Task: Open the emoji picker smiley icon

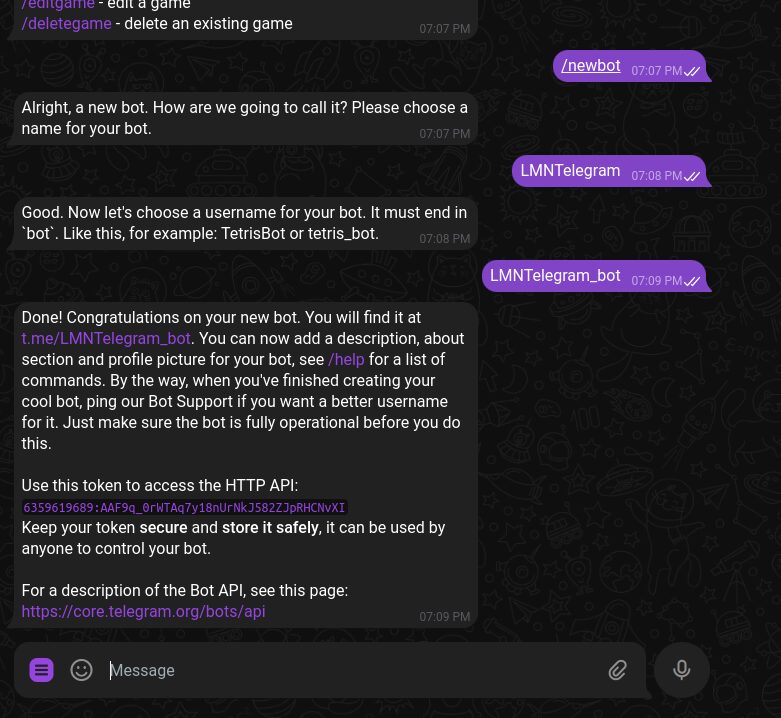Action: pos(81,670)
